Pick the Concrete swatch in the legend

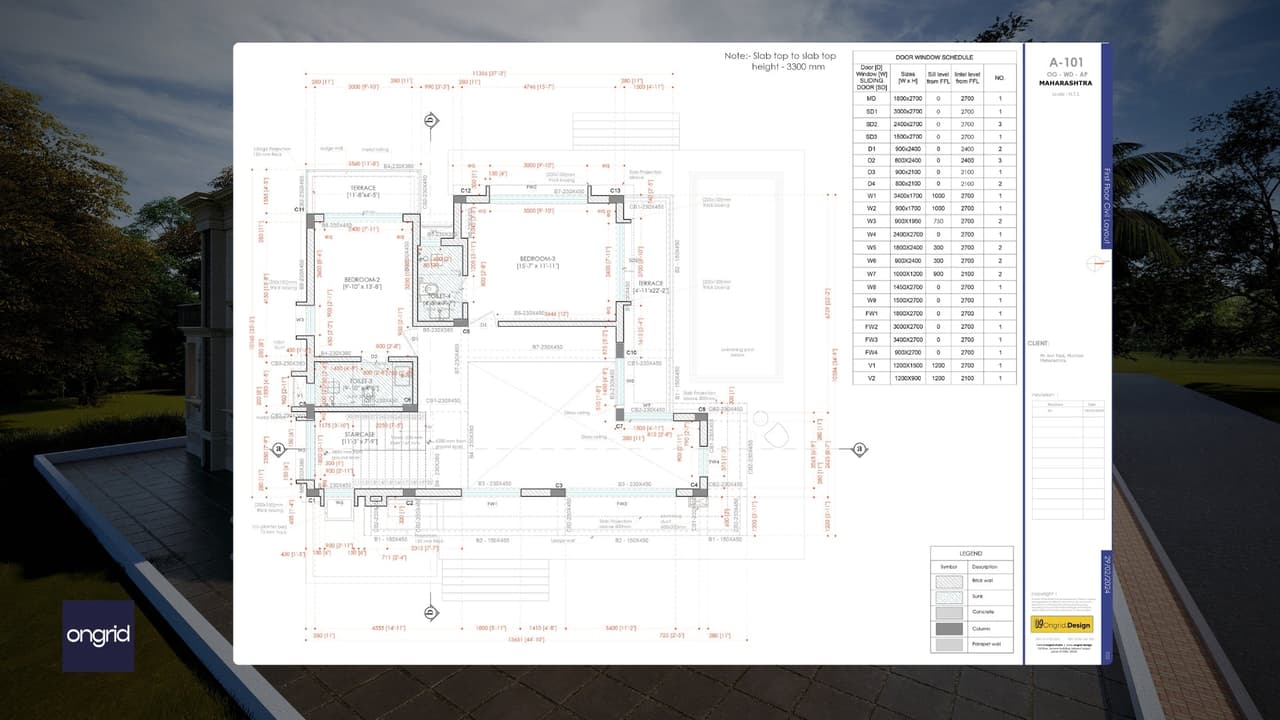tap(947, 612)
